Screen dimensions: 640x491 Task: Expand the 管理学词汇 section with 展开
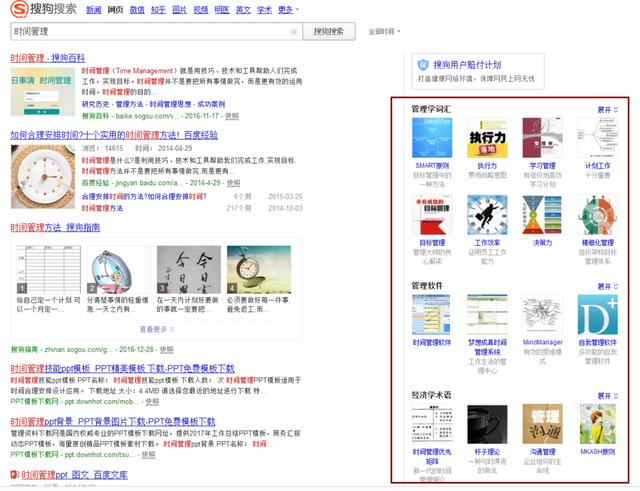coord(607,108)
